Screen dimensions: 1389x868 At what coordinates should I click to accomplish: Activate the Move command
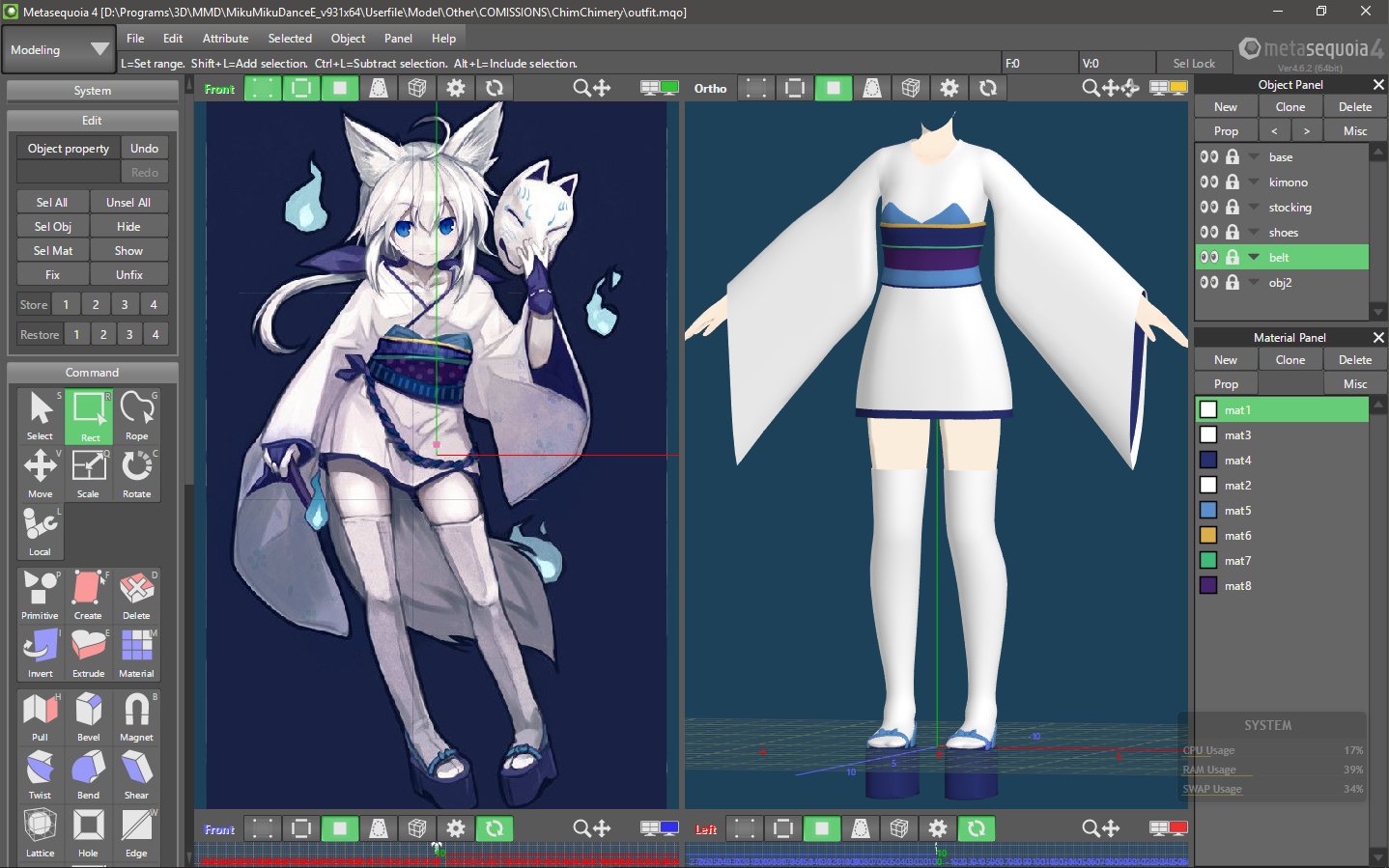tap(41, 474)
